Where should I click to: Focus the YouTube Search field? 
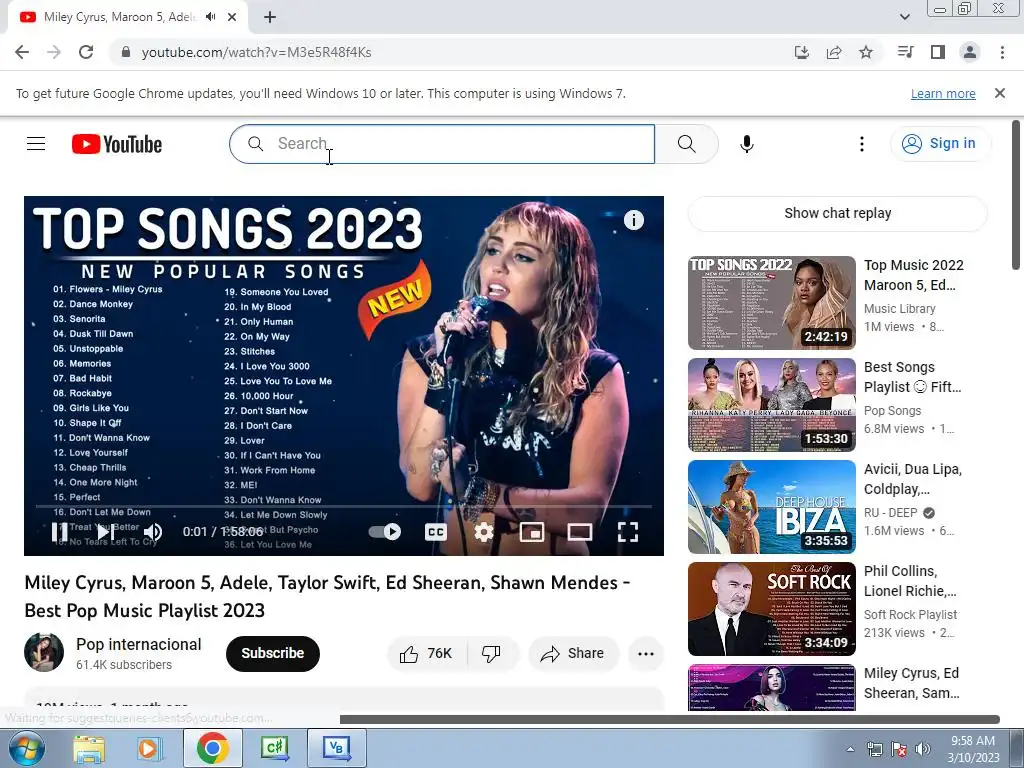pyautogui.click(x=442, y=144)
